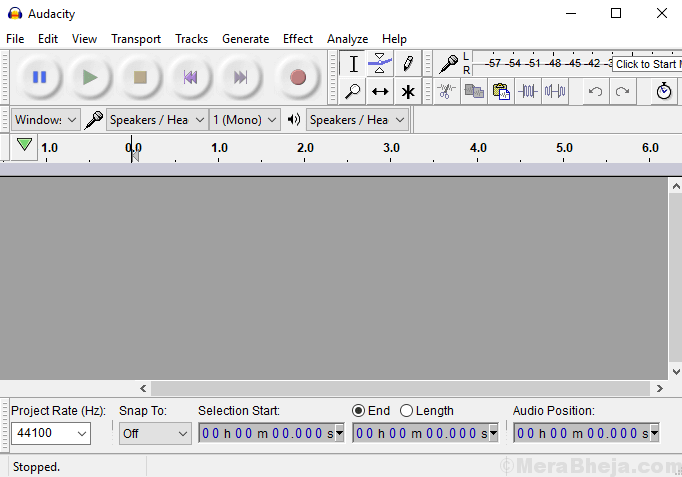Open the recording device Speakers dropdown

click(157, 120)
